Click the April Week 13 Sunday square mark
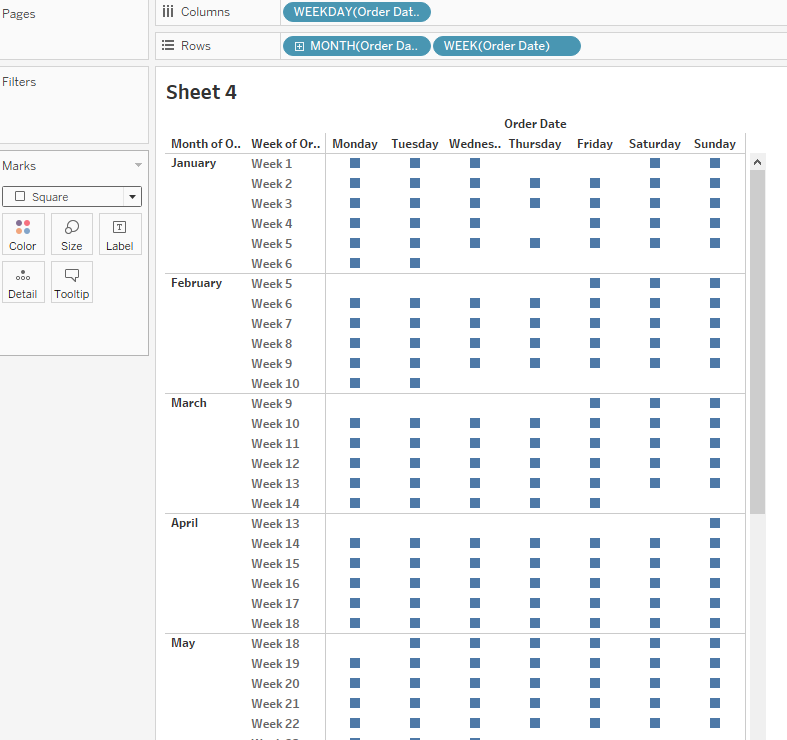This screenshot has width=787, height=740. [715, 523]
